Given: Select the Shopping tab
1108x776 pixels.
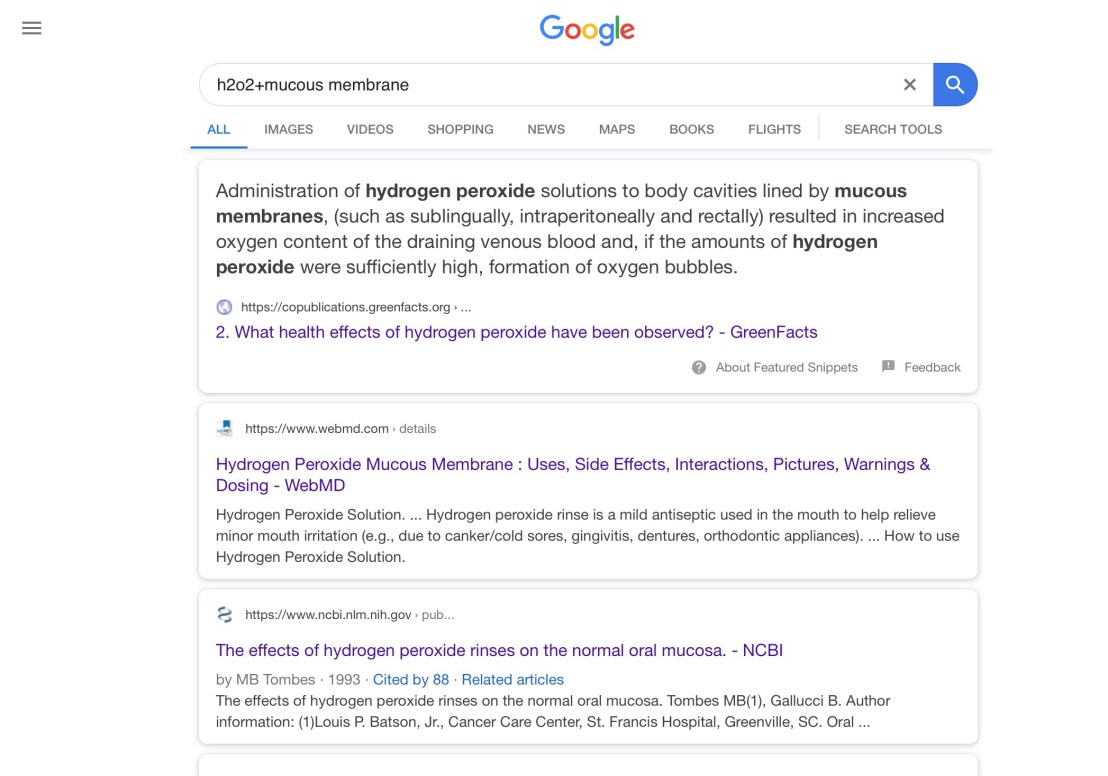Looking at the screenshot, I should [460, 129].
